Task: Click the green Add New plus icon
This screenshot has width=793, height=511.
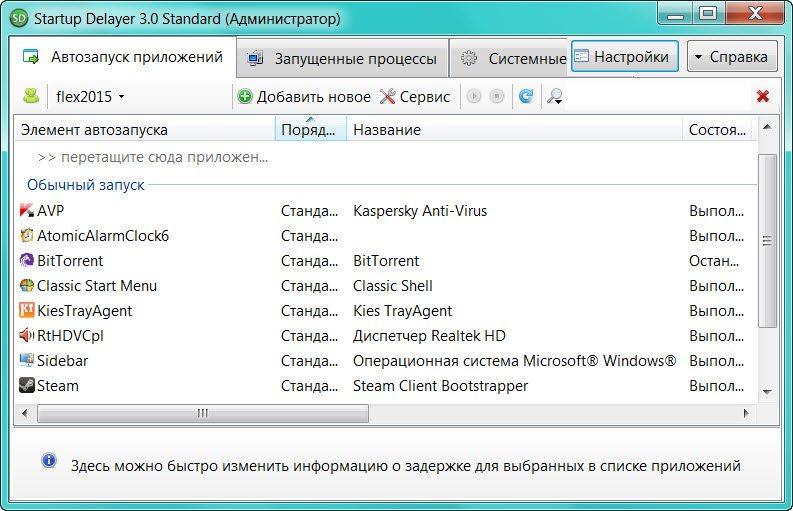Action: (245, 96)
